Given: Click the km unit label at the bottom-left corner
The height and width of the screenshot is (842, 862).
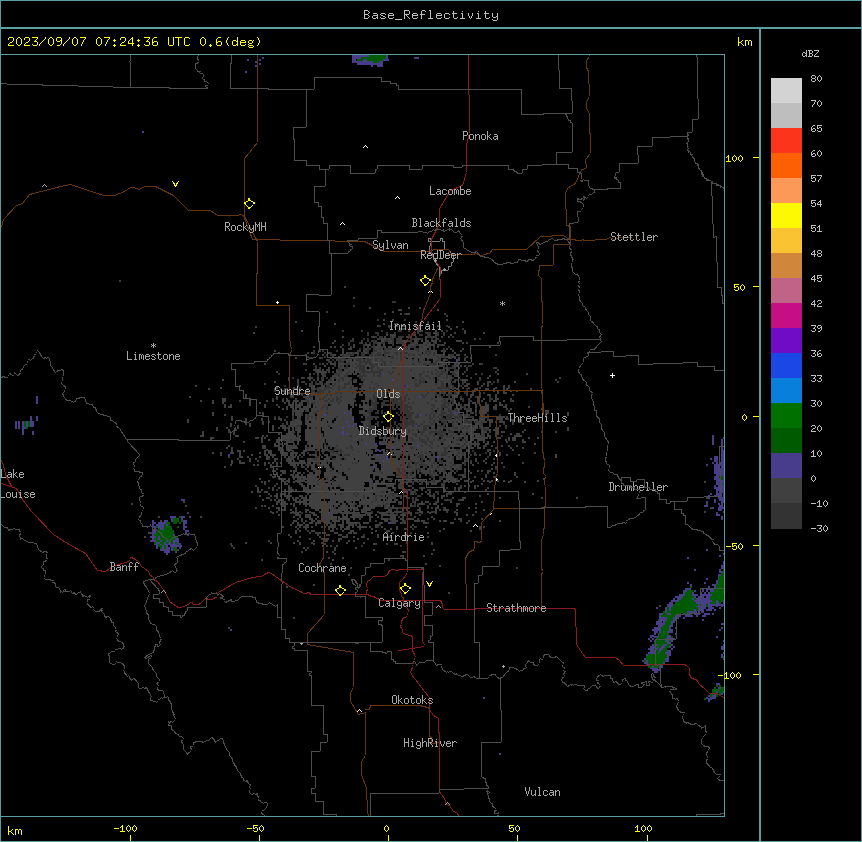Looking at the screenshot, I should coord(15,830).
